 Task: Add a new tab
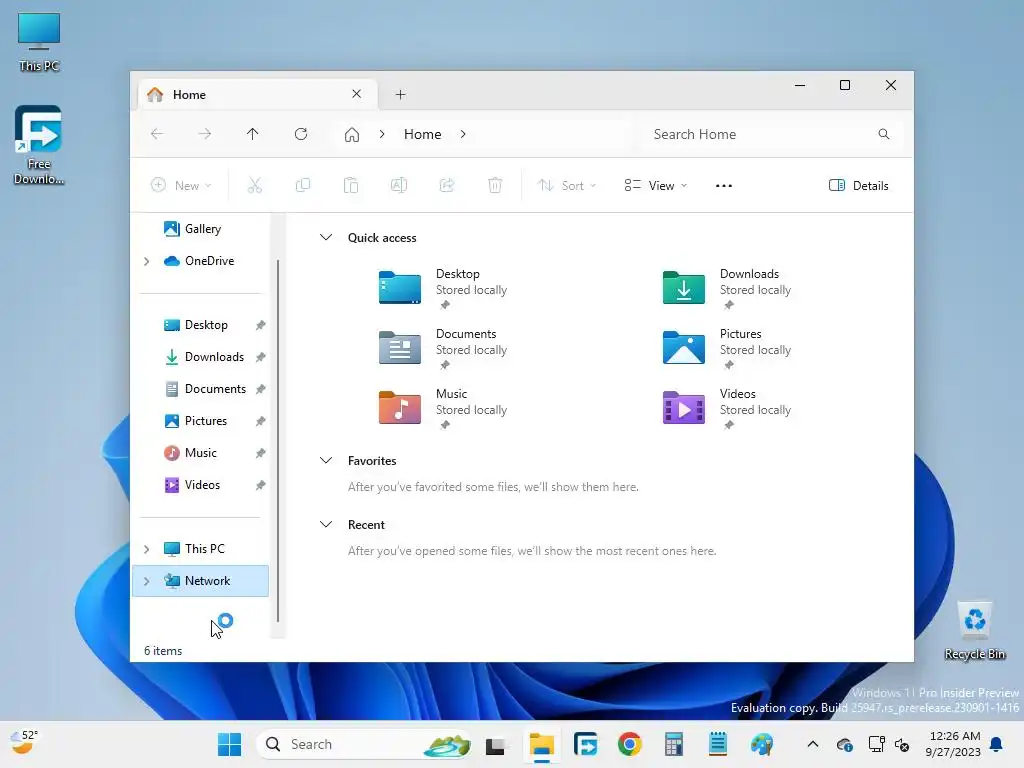tap(400, 95)
